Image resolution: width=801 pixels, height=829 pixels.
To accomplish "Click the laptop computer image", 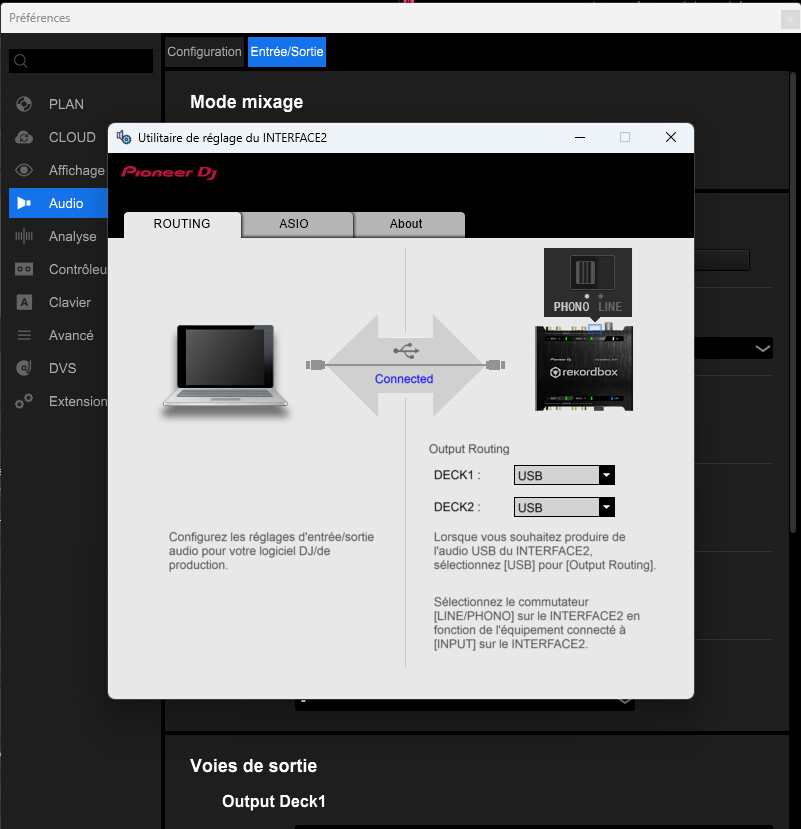I will [x=225, y=368].
